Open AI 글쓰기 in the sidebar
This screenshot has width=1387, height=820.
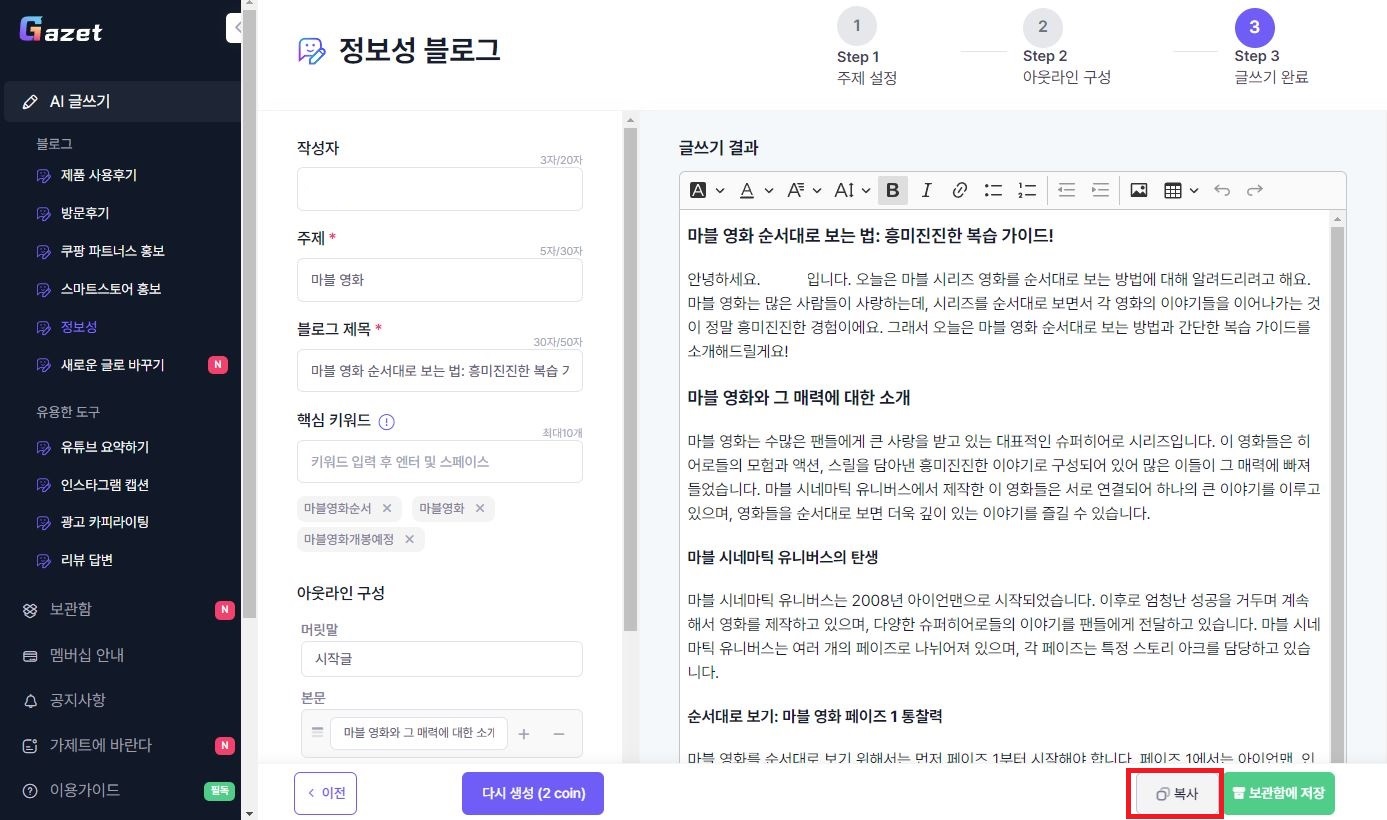[122, 101]
